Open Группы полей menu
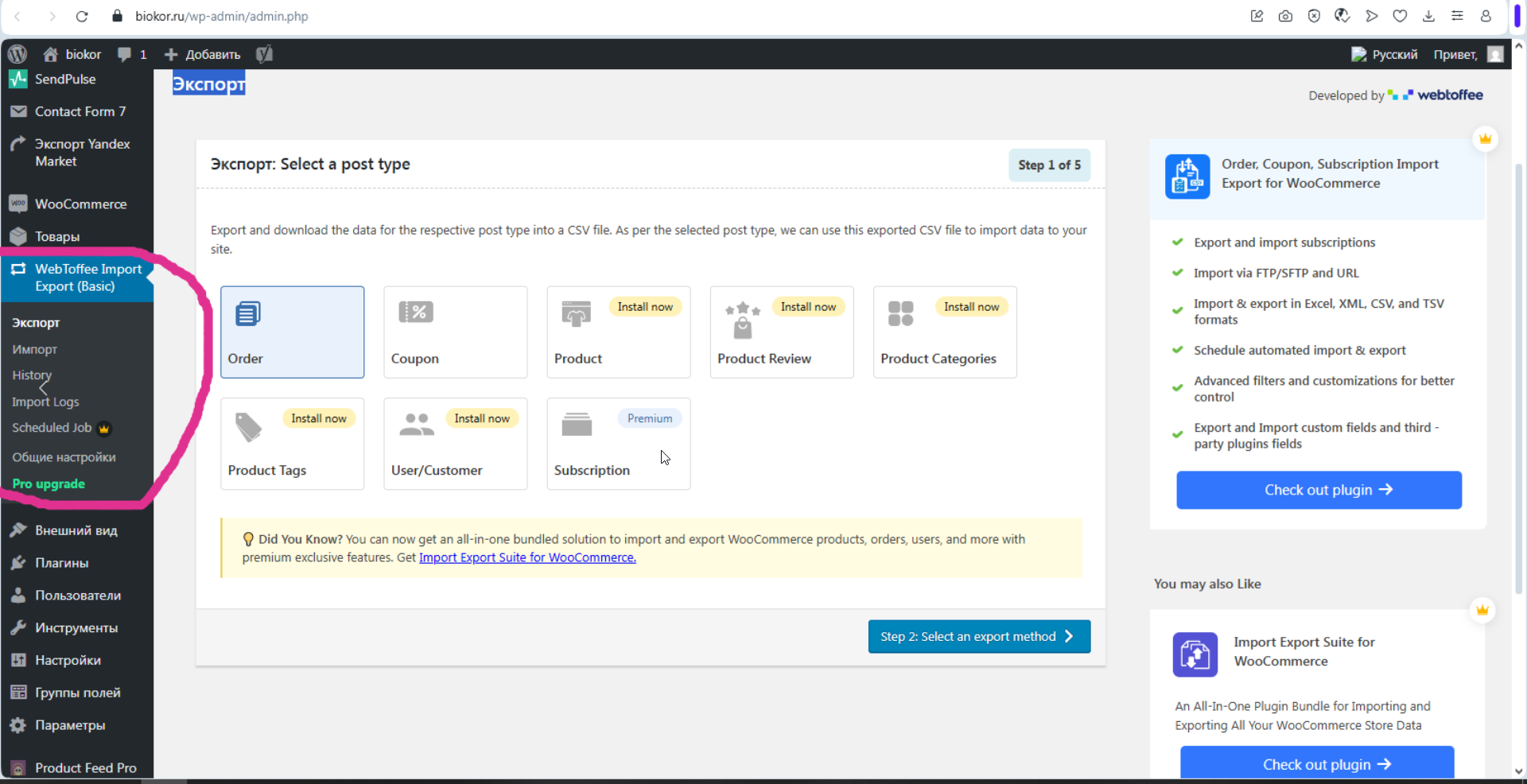The height and width of the screenshot is (784, 1527). (76, 693)
